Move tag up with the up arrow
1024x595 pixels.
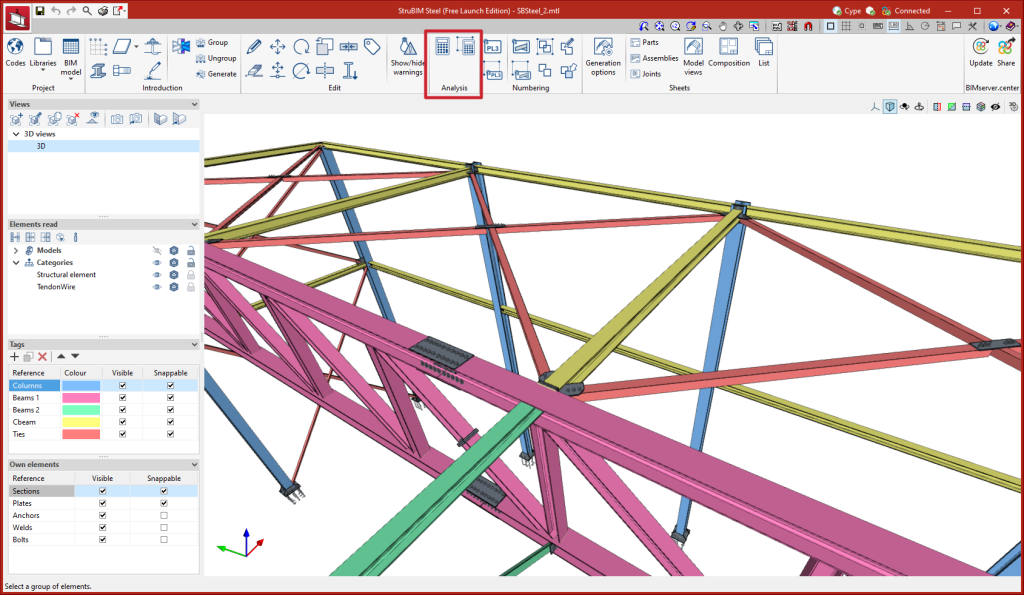61,357
